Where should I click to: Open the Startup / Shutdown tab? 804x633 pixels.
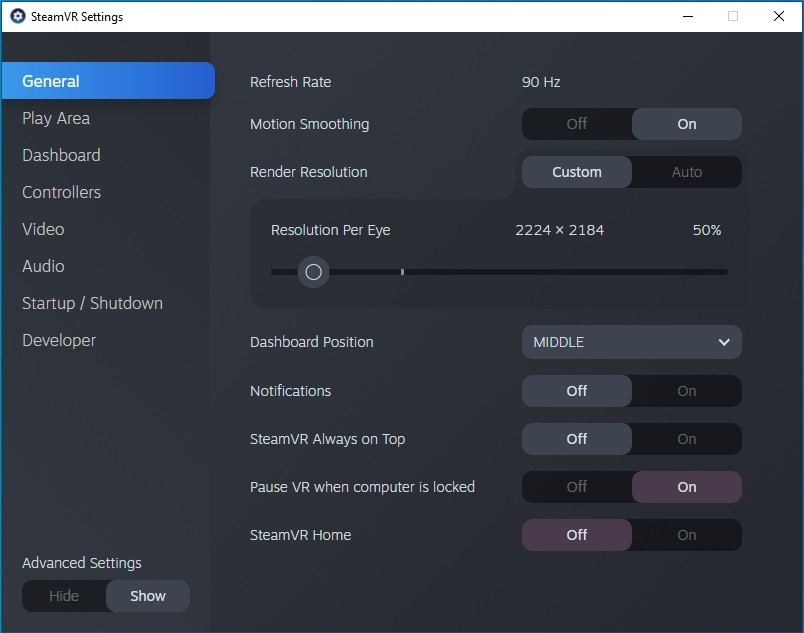click(92, 303)
